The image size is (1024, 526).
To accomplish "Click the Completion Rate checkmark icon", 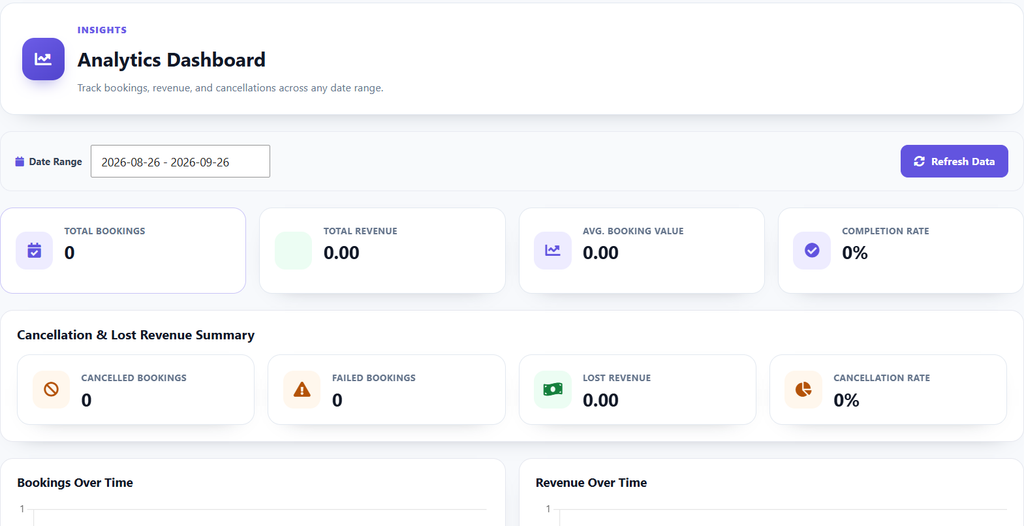I will (x=812, y=250).
